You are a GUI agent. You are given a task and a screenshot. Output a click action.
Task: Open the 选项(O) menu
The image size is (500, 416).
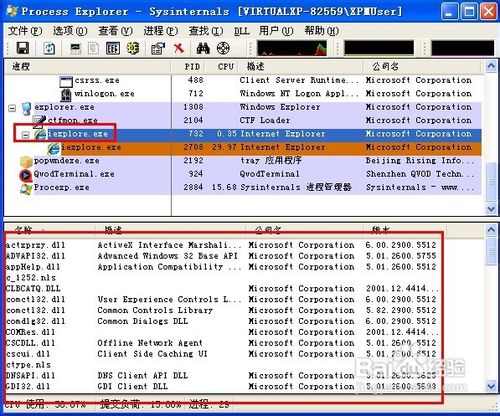tap(70, 31)
